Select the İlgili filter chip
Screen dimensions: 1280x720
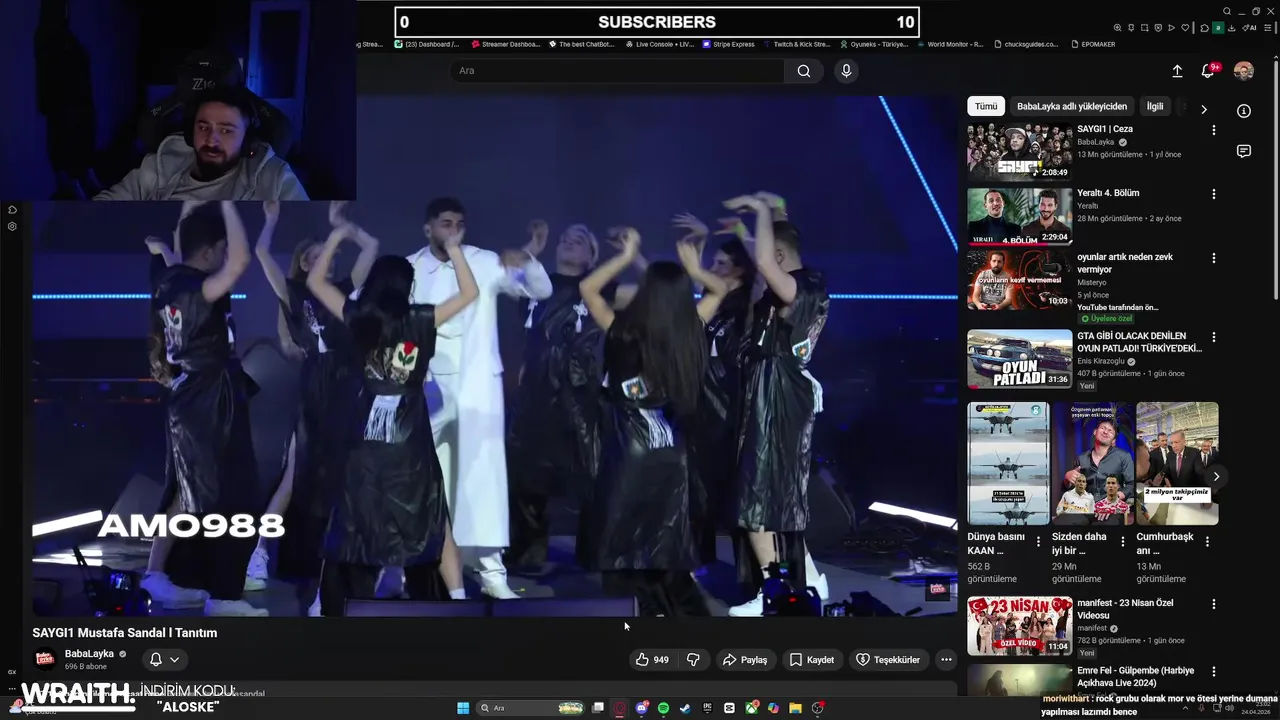click(1155, 106)
